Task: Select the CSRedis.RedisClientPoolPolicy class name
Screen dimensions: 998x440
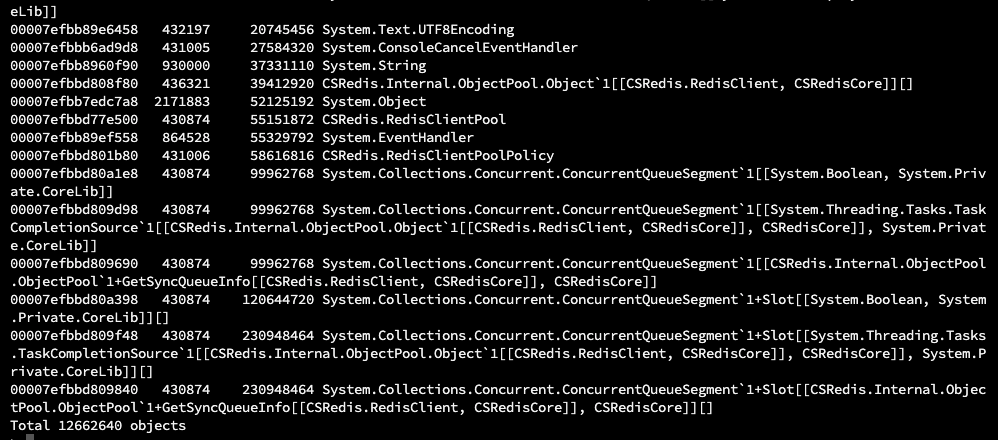Action: pyautogui.click(x=438, y=155)
